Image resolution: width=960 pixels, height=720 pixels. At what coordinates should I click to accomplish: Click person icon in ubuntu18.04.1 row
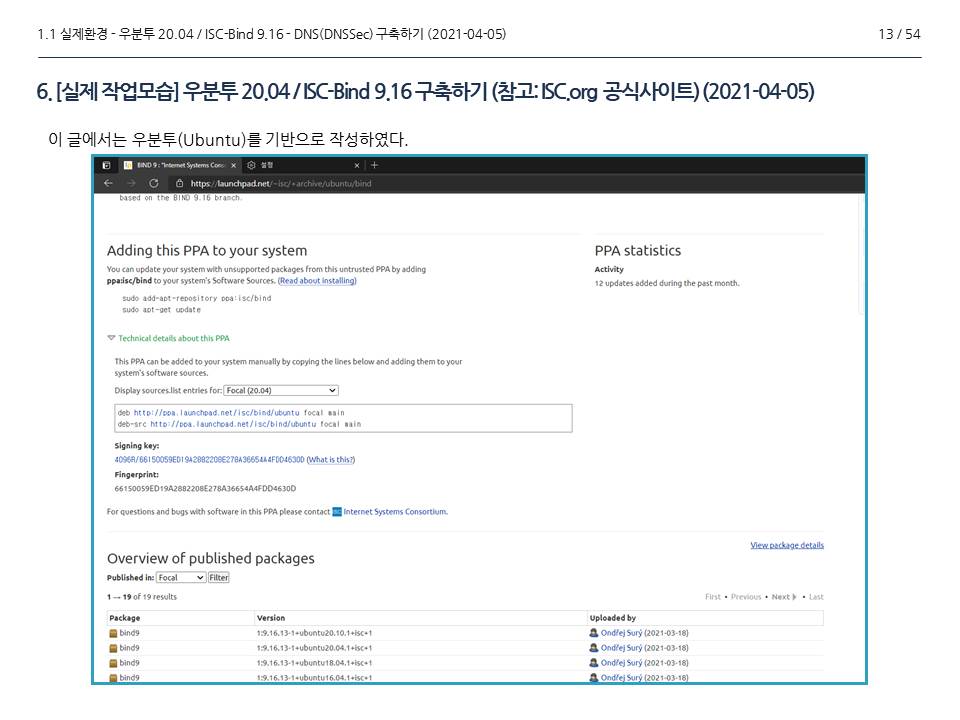pyautogui.click(x=593, y=663)
